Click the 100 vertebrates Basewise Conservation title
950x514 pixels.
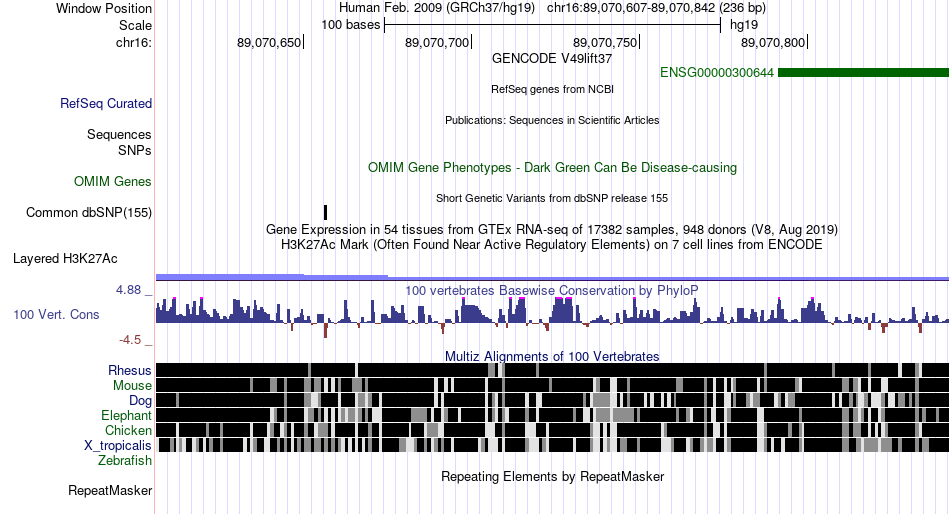[552, 291]
